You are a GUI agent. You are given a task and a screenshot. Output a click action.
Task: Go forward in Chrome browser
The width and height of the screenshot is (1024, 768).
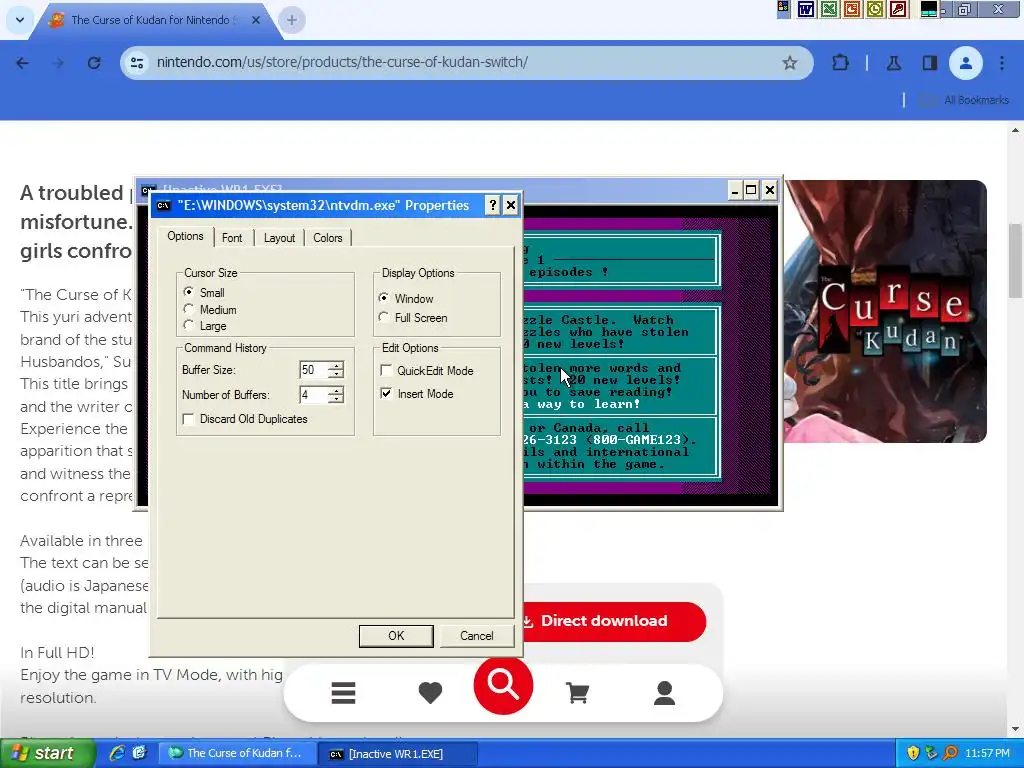pos(58,63)
